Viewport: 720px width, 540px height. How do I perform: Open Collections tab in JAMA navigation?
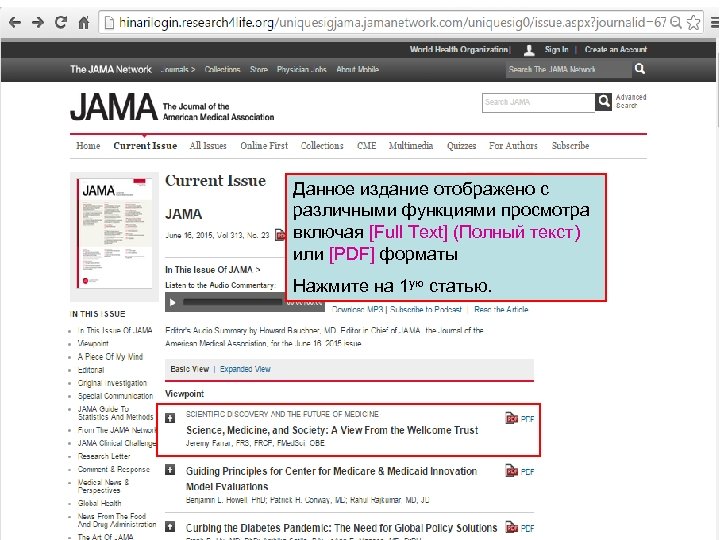pos(322,146)
